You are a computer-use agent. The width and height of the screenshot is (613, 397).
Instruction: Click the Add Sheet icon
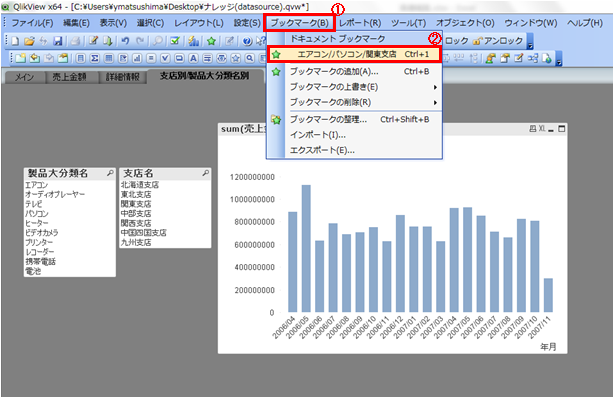[20, 58]
